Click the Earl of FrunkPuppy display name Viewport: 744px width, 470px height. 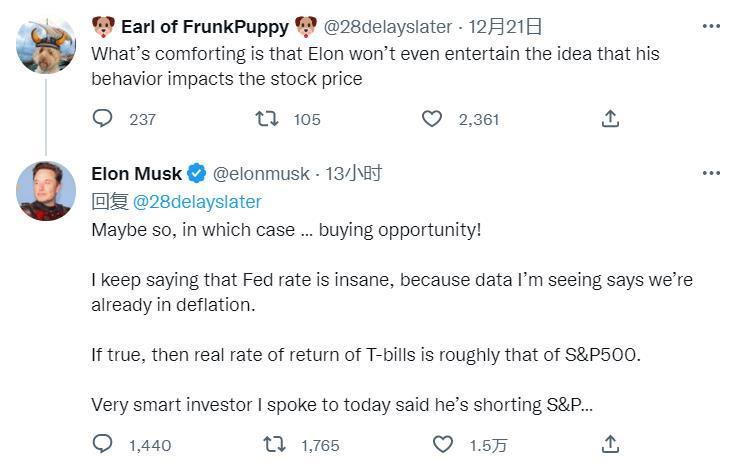pyautogui.click(x=205, y=26)
